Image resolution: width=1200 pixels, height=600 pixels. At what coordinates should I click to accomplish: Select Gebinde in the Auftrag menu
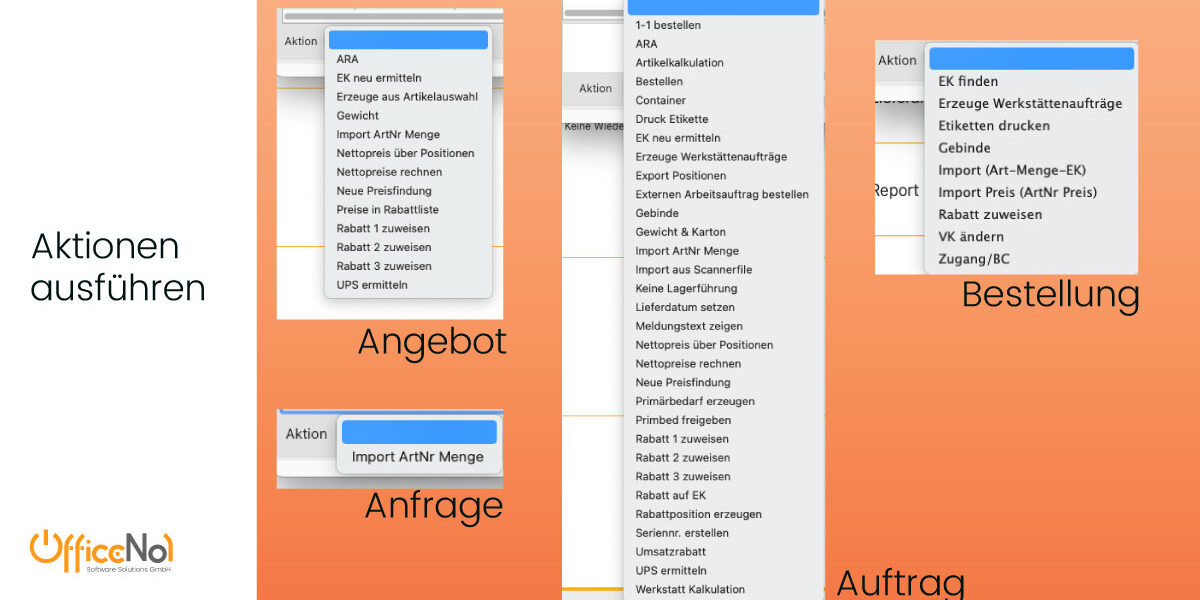click(657, 214)
